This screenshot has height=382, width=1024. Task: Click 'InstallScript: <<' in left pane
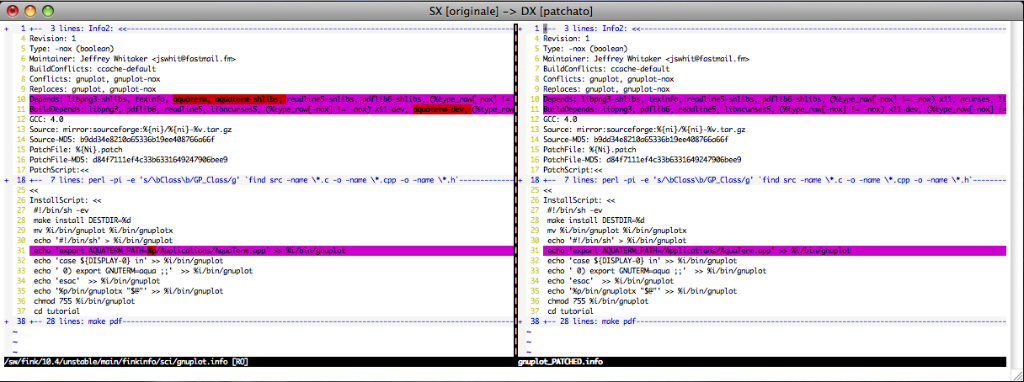click(x=66, y=200)
